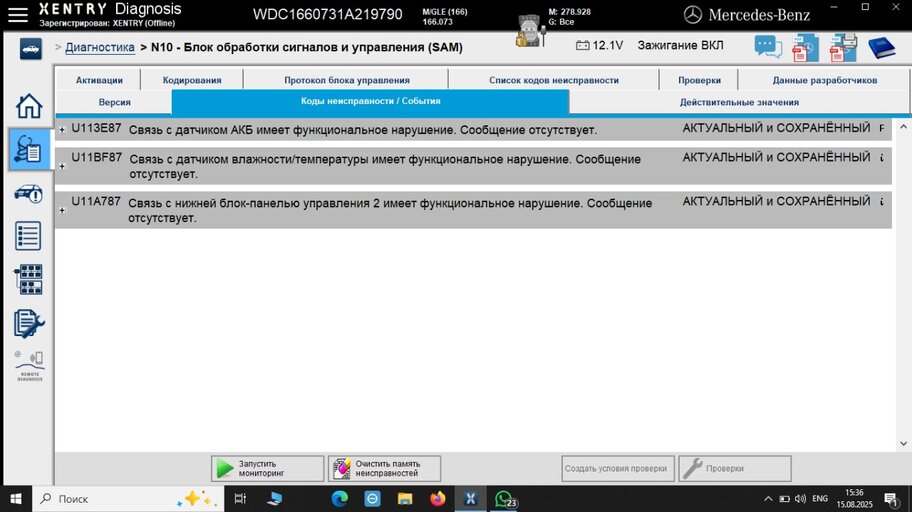Select the Diagnosis stethoscope icon in the sidebar
The height and width of the screenshot is (512, 912).
[x=28, y=150]
